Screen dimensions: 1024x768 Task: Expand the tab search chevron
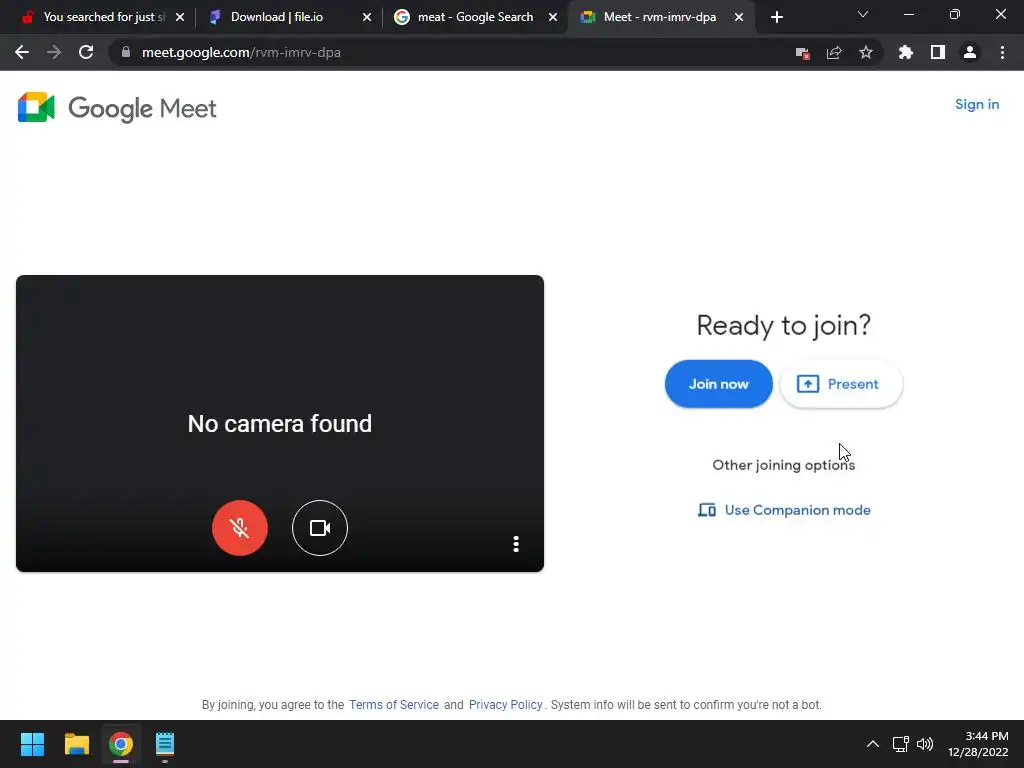pyautogui.click(x=863, y=14)
